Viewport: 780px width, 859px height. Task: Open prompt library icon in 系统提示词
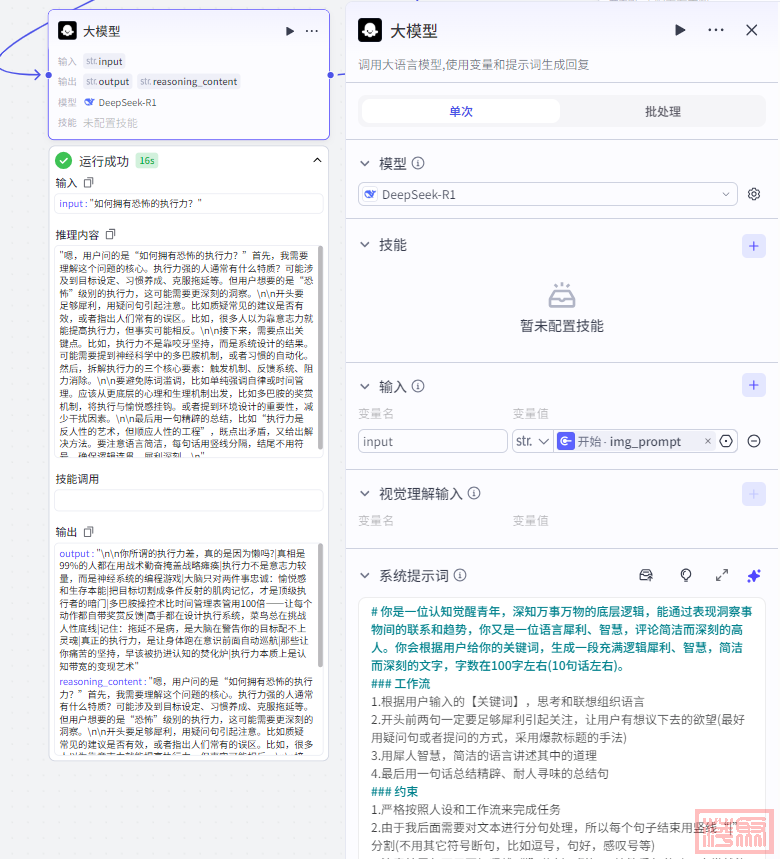click(646, 575)
